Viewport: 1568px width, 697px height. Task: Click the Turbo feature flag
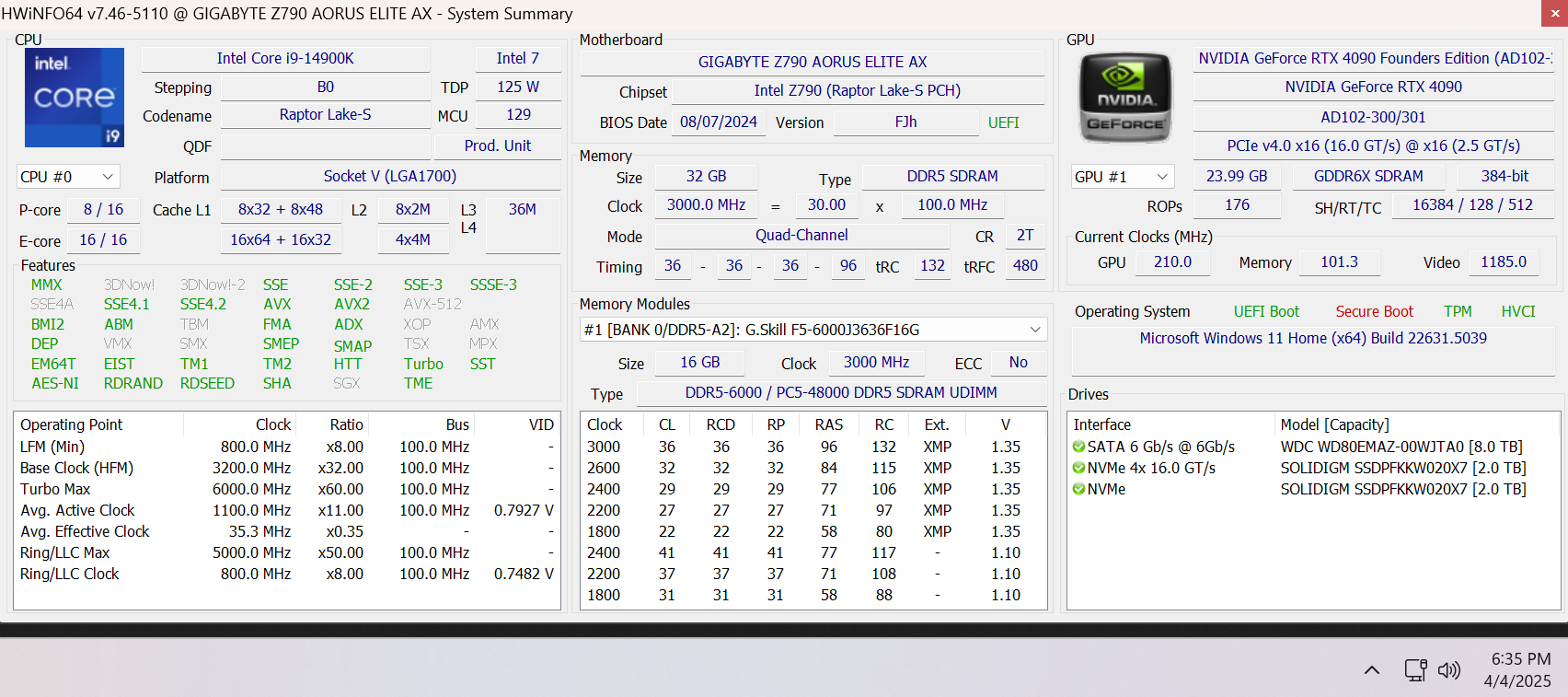[x=423, y=364]
